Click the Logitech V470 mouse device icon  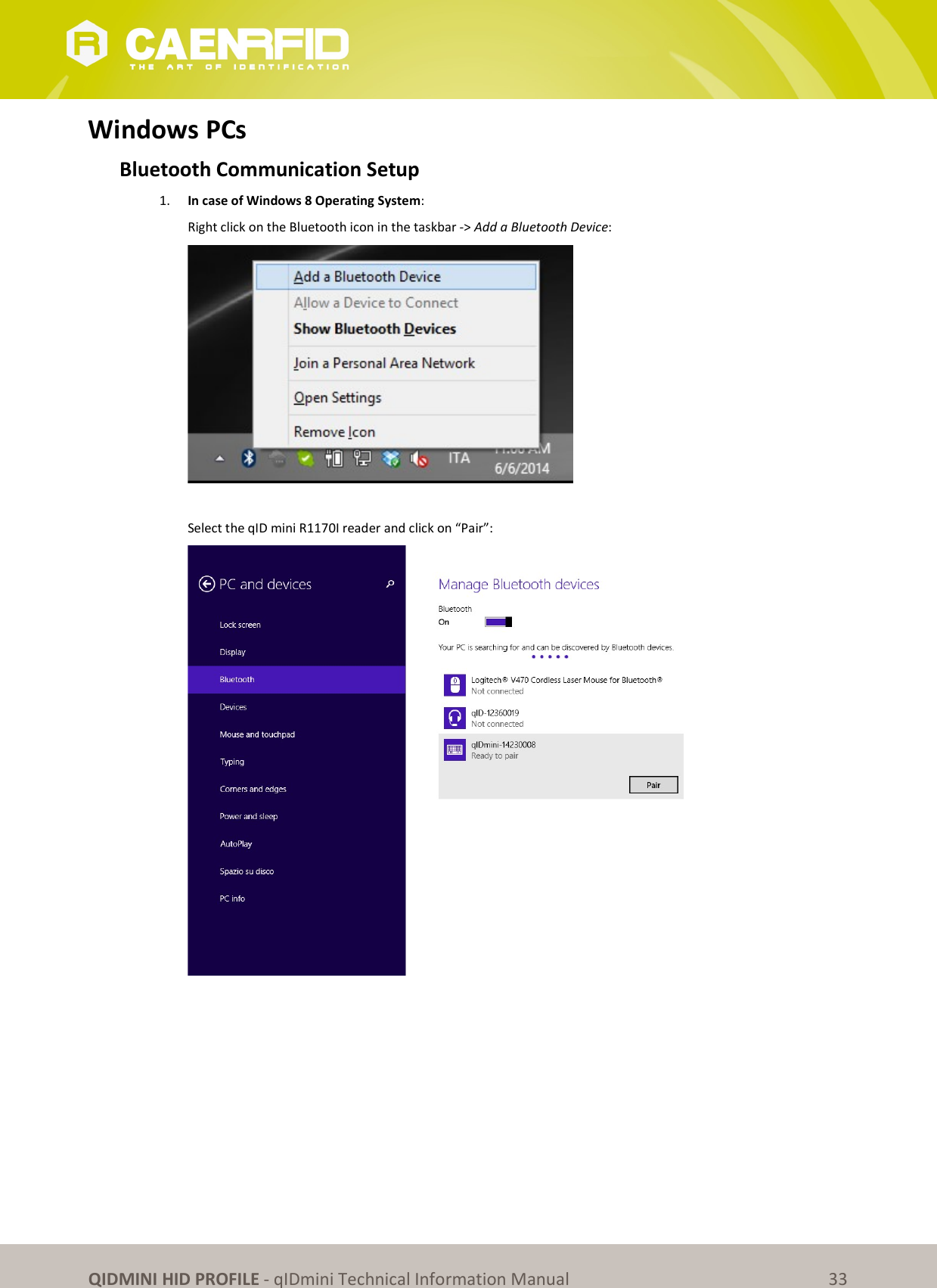pos(455,685)
